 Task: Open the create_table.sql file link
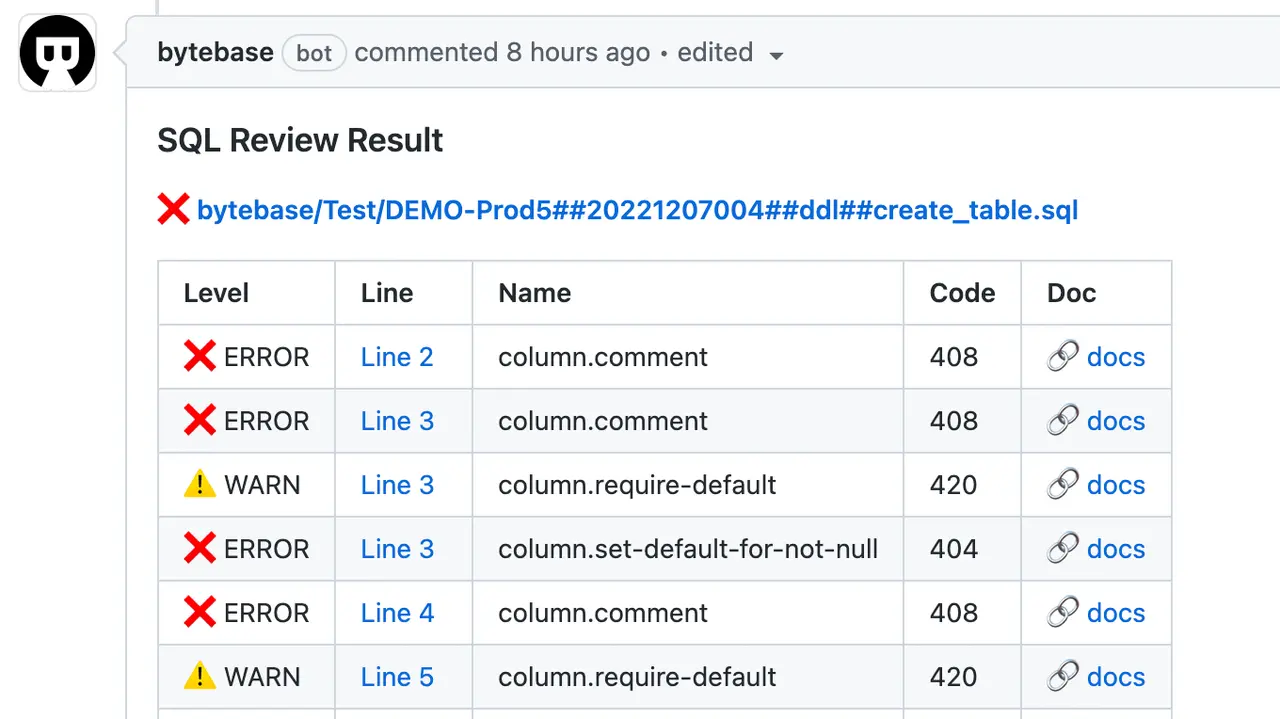coord(637,210)
